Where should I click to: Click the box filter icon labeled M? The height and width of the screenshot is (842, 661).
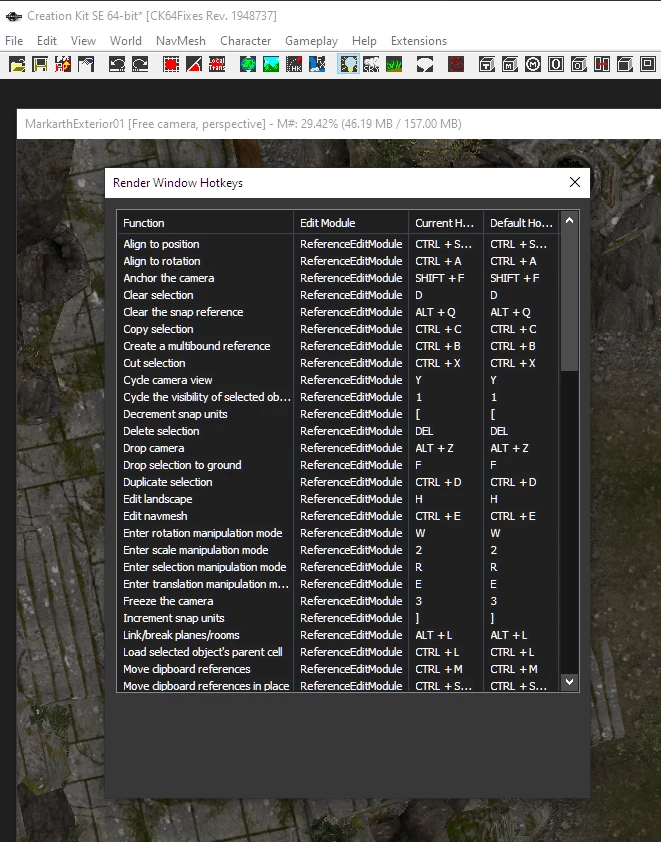510,64
